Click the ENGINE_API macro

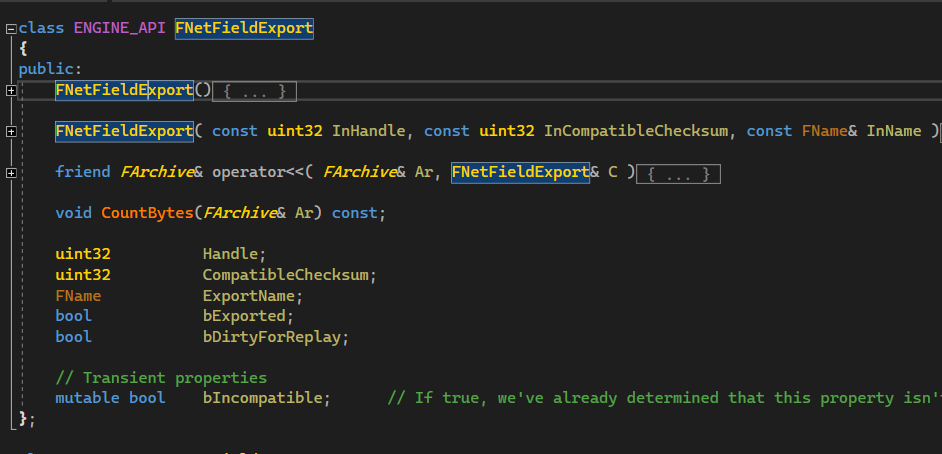point(119,29)
